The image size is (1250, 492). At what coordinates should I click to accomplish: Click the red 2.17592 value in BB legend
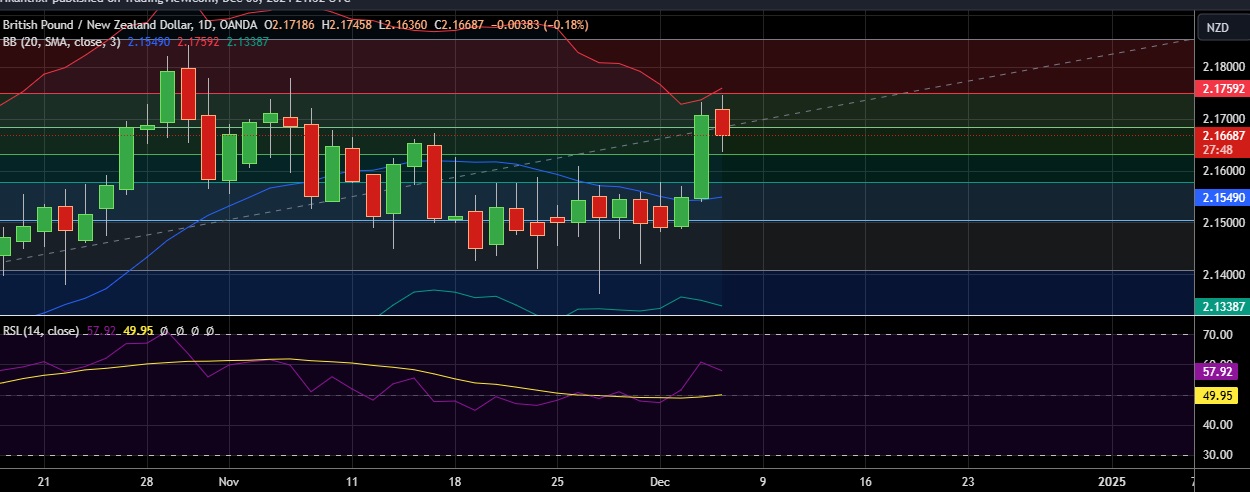[x=197, y=42]
